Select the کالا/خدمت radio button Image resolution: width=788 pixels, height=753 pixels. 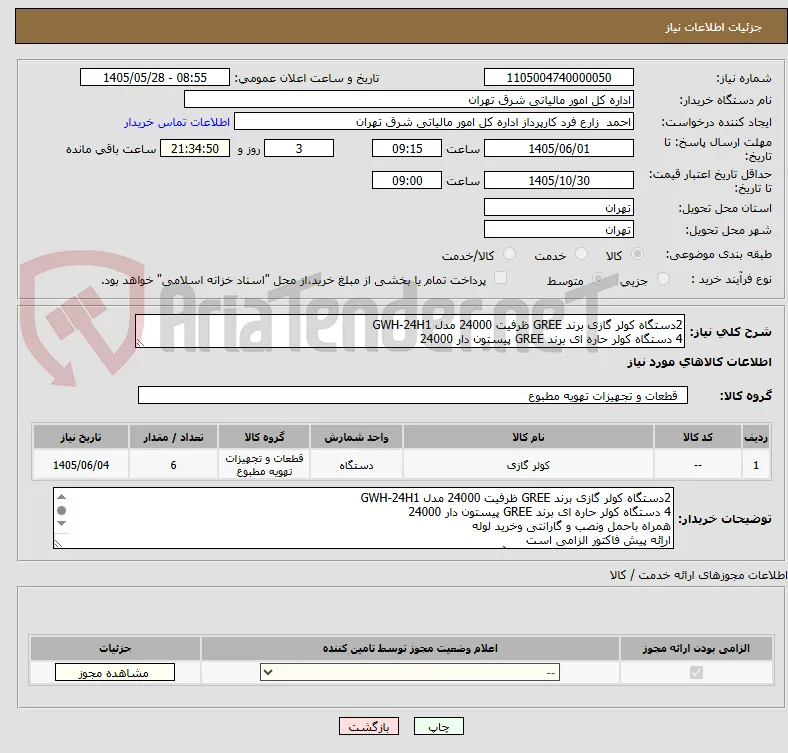click(x=510, y=254)
